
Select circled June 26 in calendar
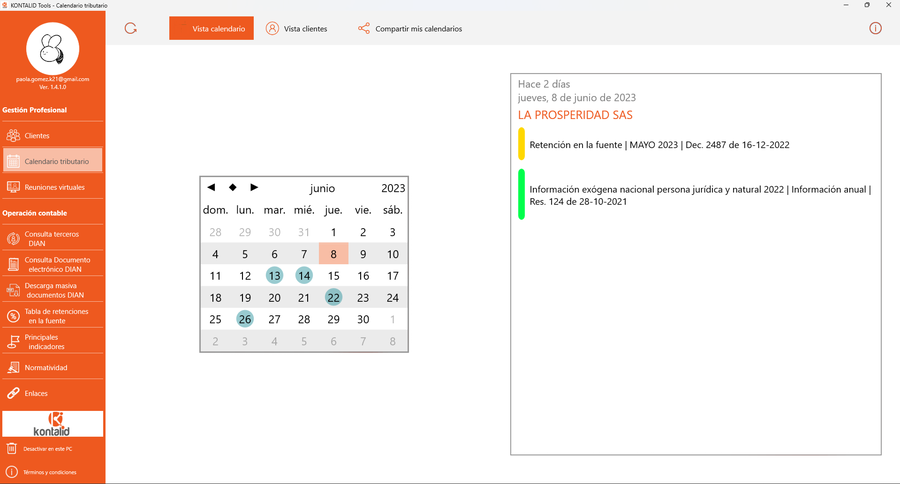[245, 319]
